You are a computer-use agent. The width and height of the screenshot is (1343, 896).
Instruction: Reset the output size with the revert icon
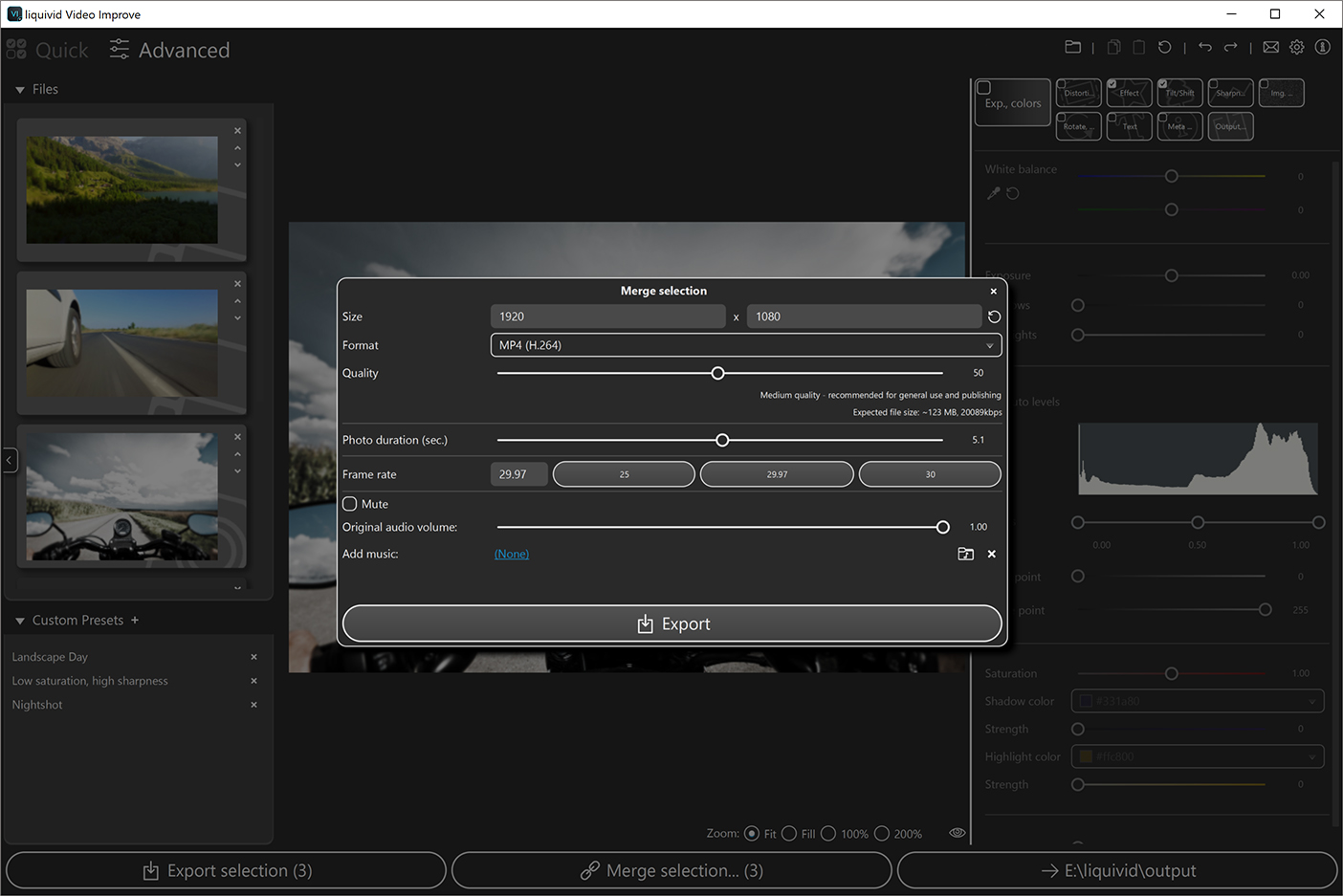994,316
